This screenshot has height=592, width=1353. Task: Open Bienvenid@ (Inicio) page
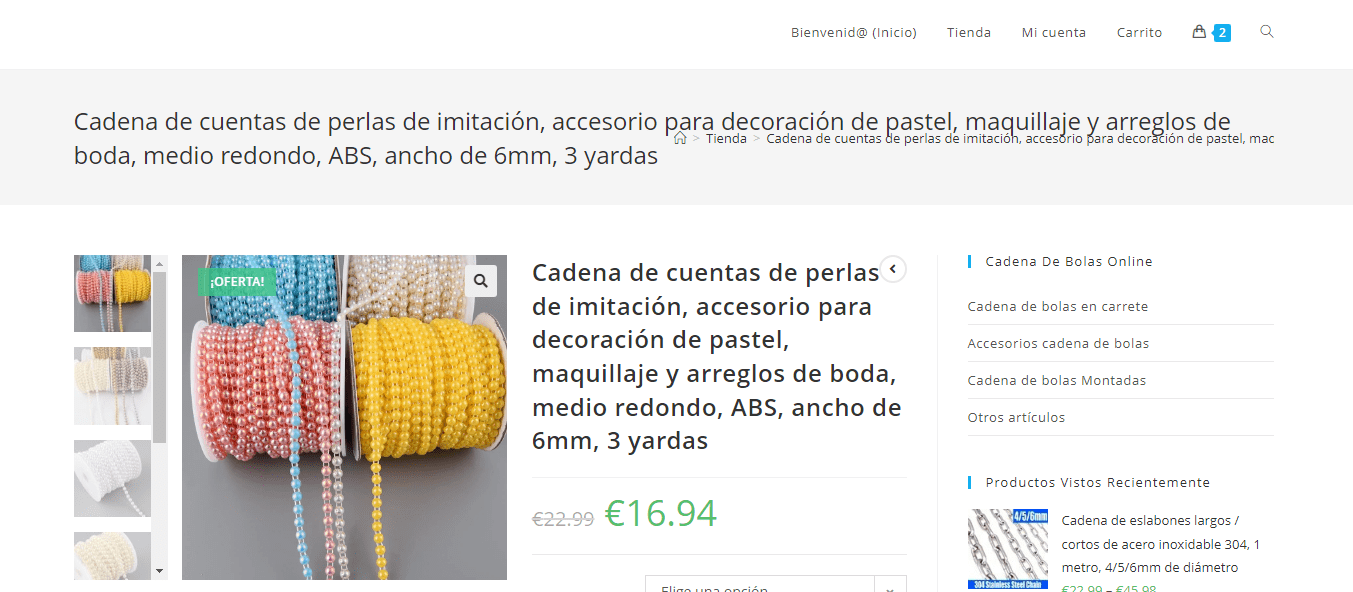coord(854,32)
